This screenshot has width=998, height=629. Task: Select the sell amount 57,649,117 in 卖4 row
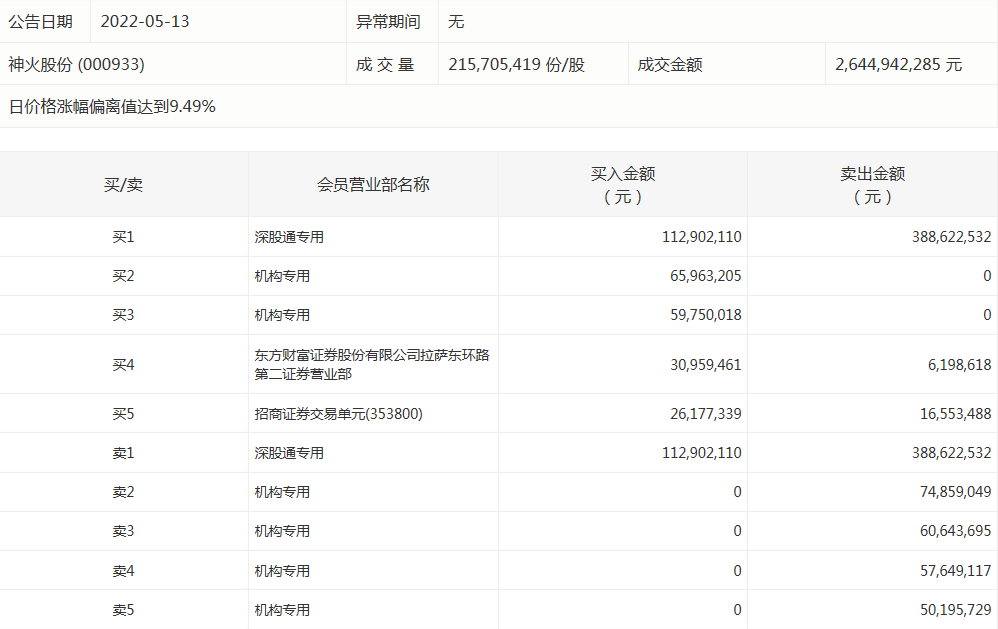pos(950,571)
